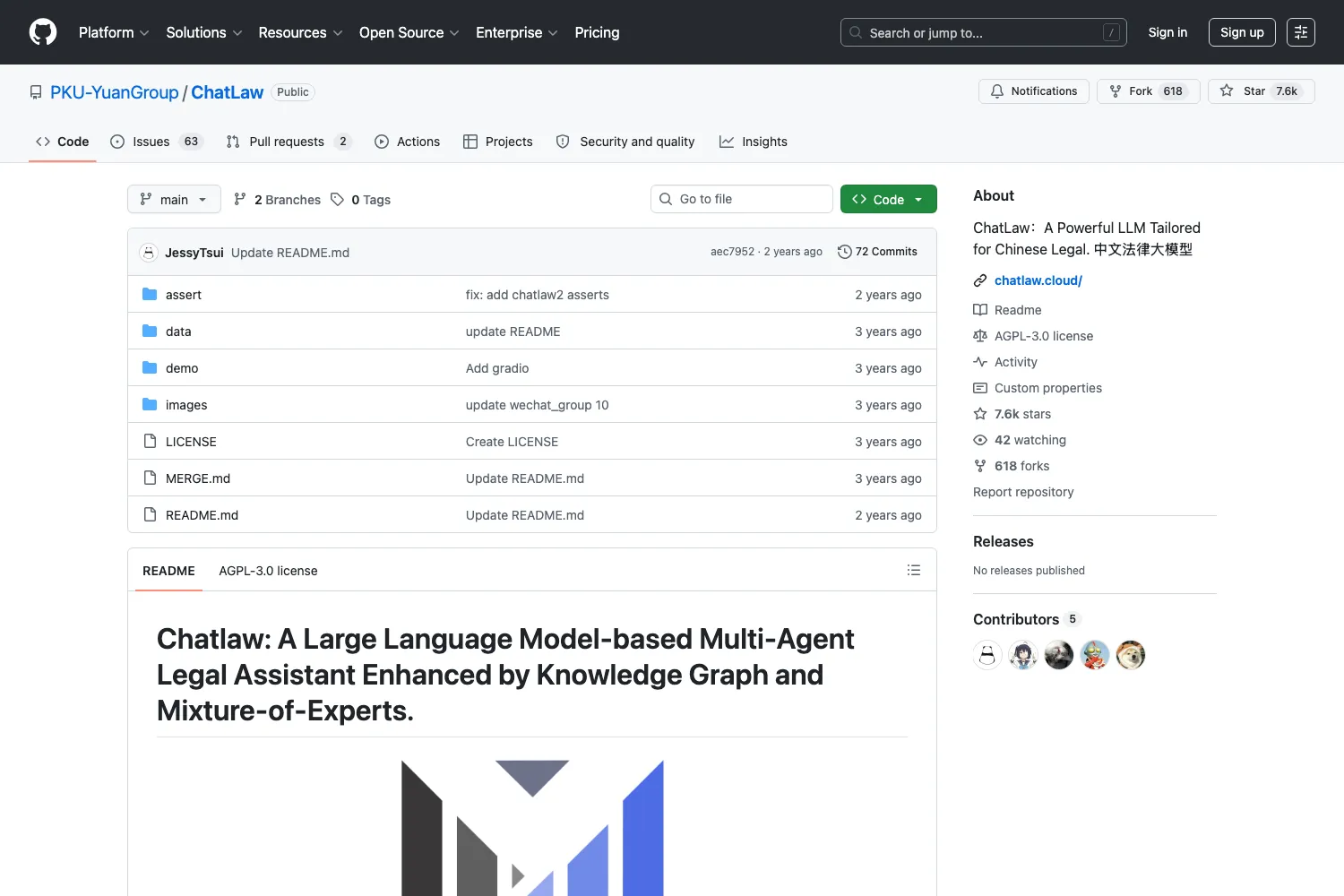The width and height of the screenshot is (1344, 896).
Task: Select the README tab in file viewer
Action: pyautogui.click(x=168, y=571)
